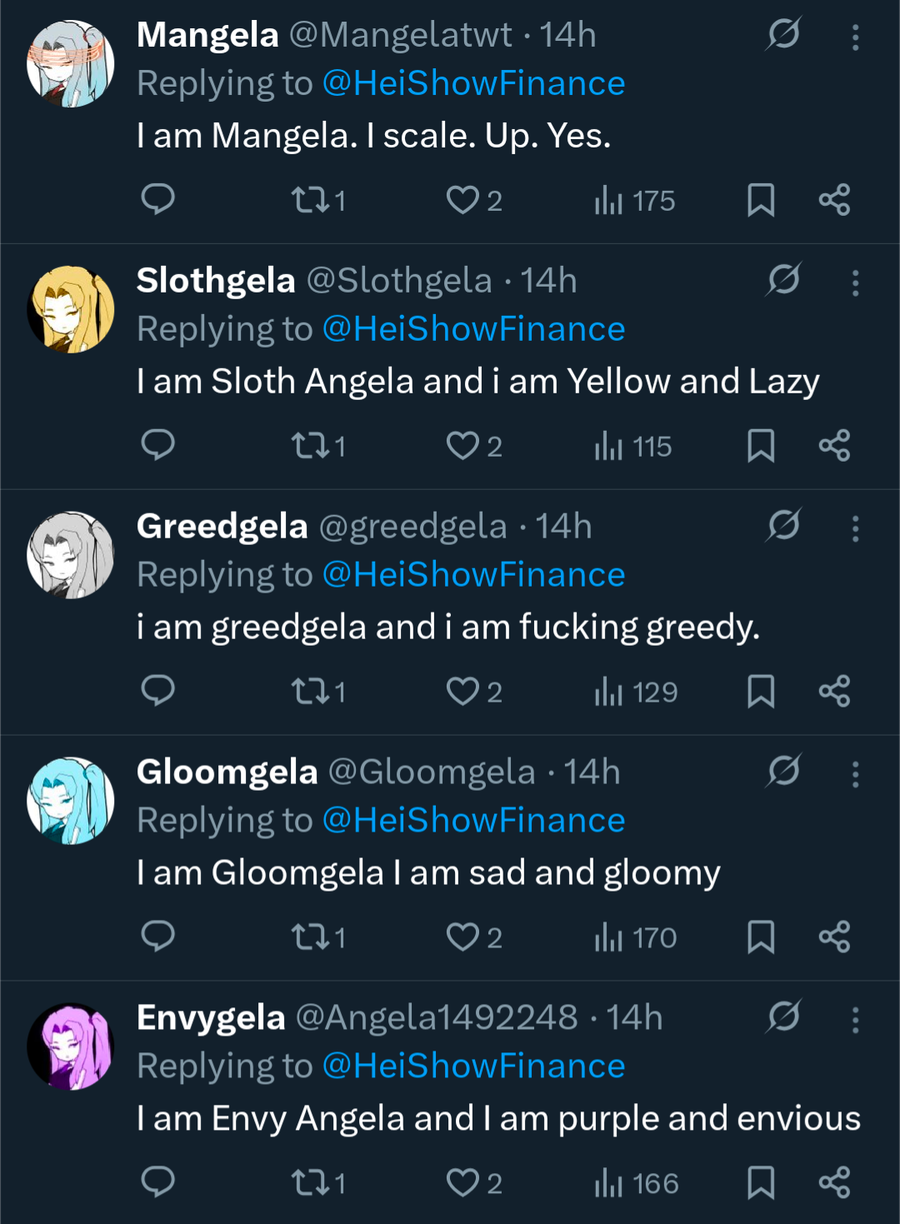Viewport: 900px width, 1224px height.
Task: Bookmark Slothgela's tweet
Action: 761,447
